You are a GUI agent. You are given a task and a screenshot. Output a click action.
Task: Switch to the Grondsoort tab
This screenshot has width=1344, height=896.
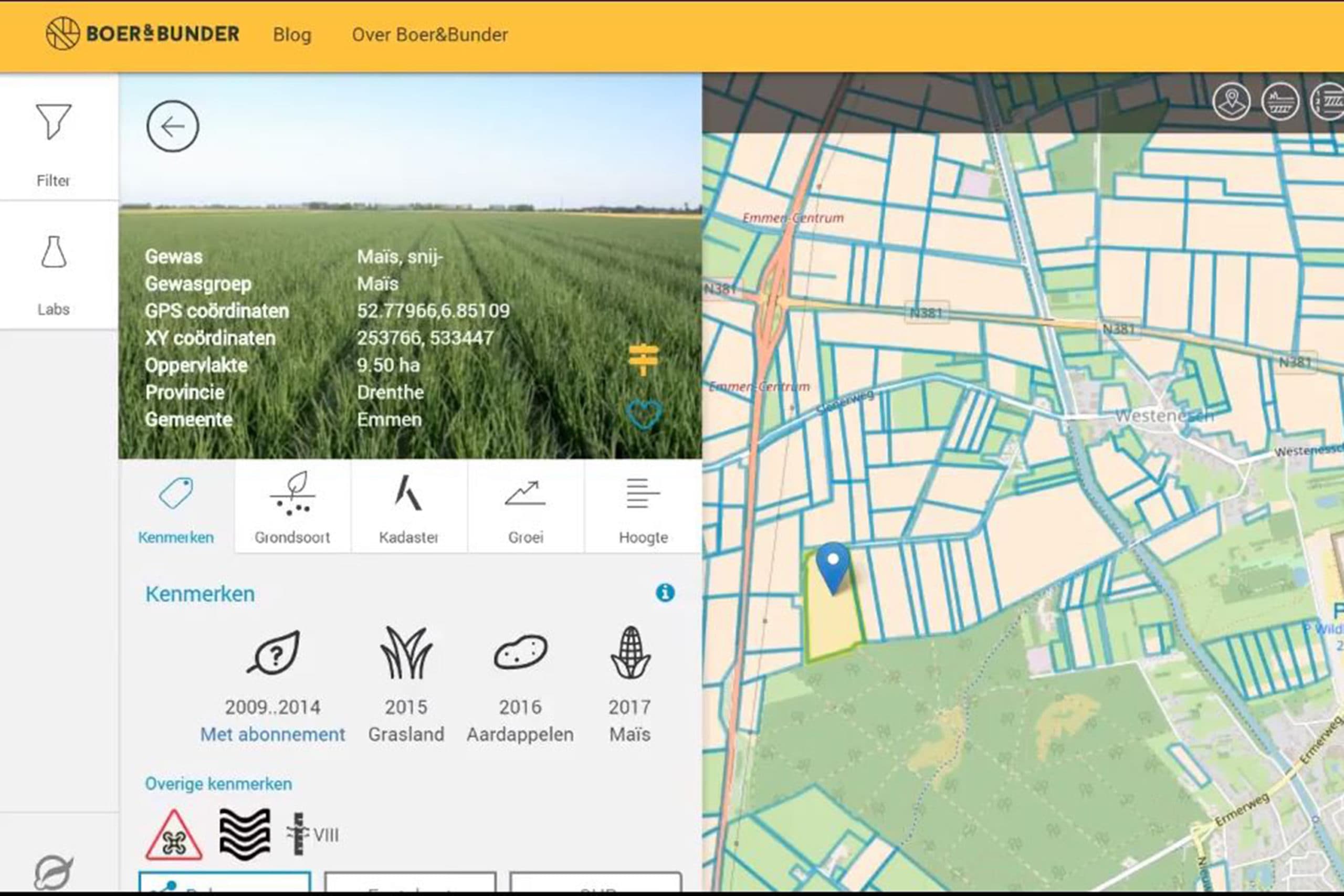coord(292,507)
